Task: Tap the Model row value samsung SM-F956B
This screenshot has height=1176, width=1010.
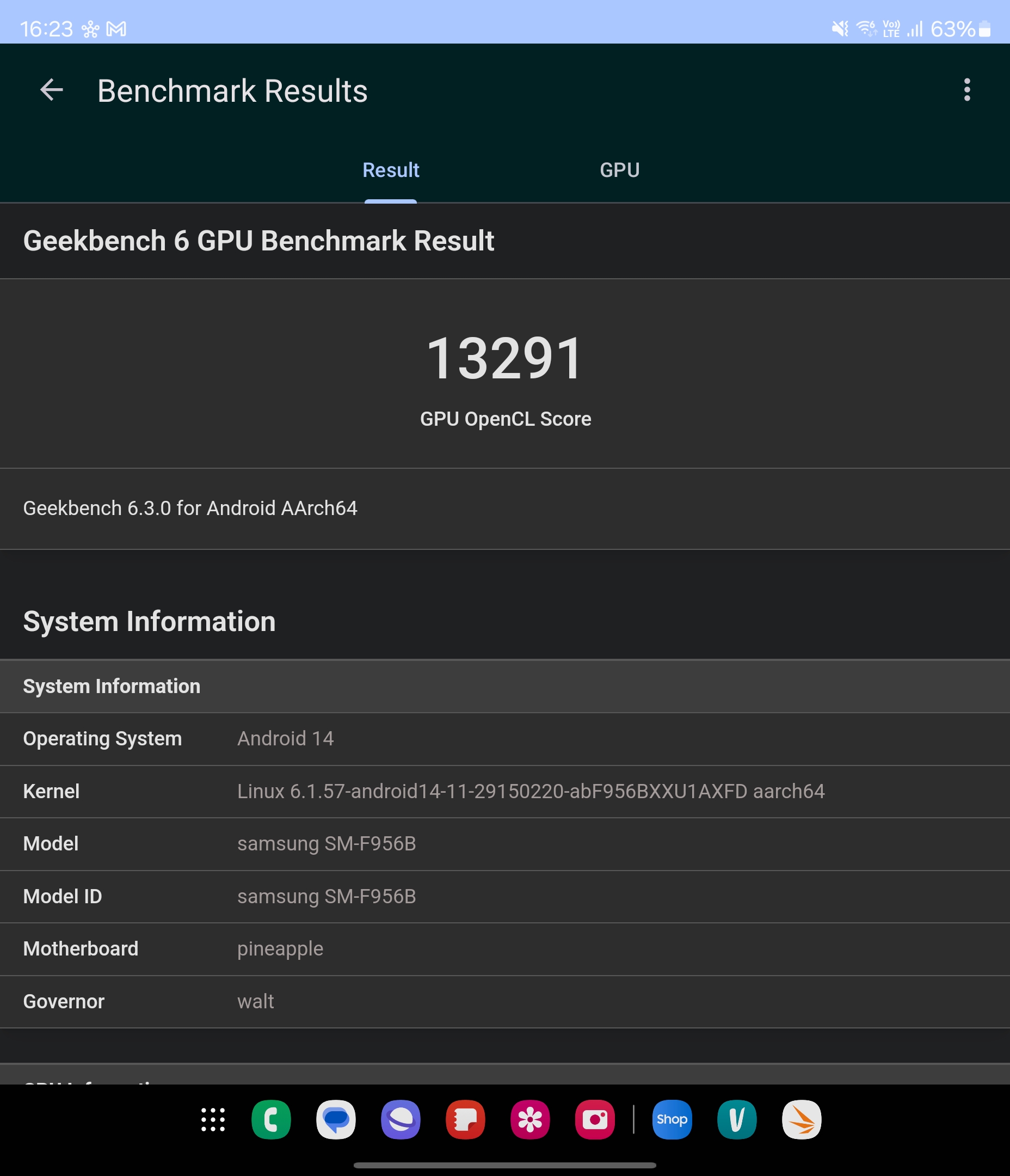Action: 327,843
